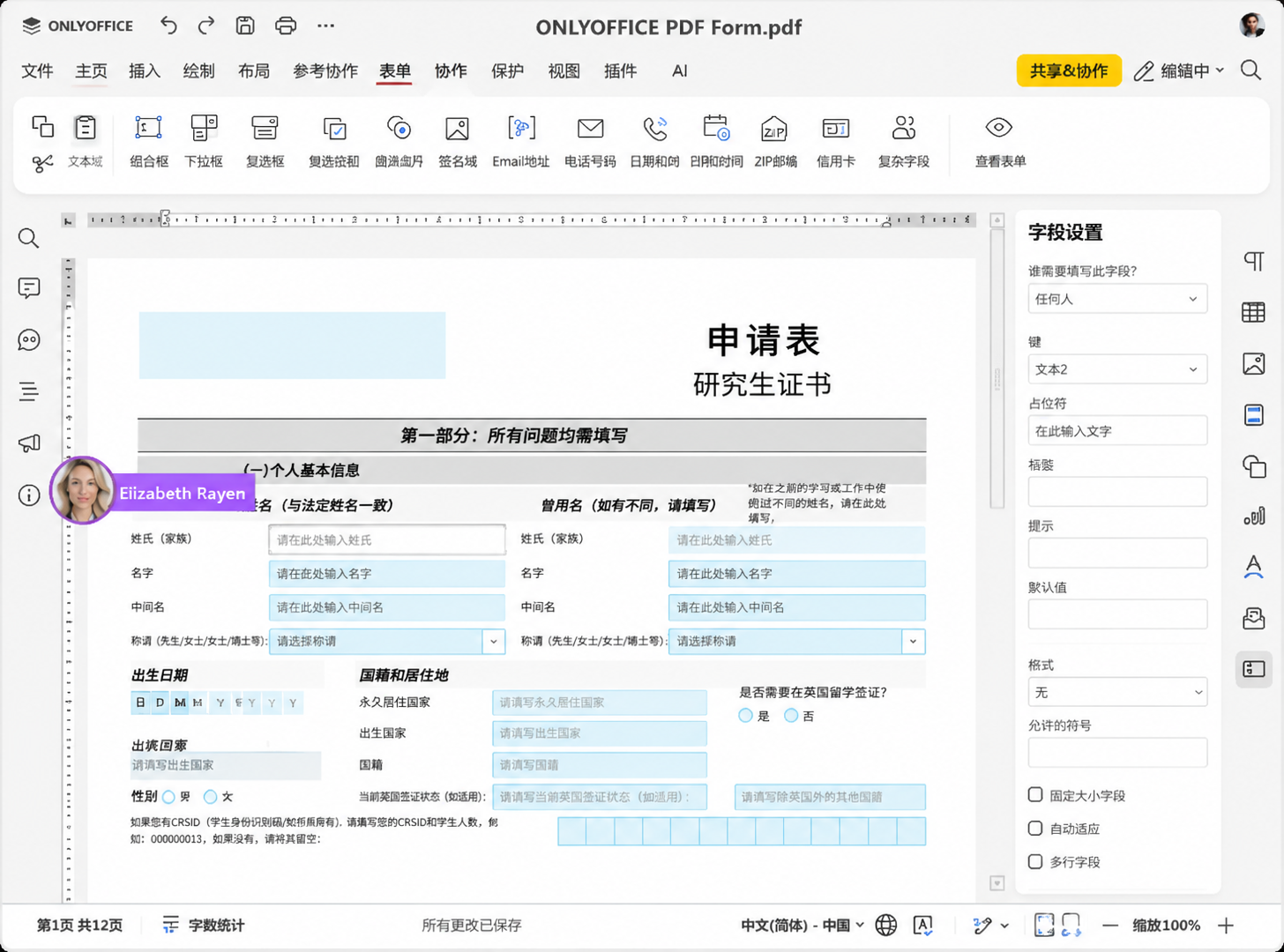Click the zoom in plus button
This screenshot has width=1284, height=952.
pyautogui.click(x=1226, y=925)
